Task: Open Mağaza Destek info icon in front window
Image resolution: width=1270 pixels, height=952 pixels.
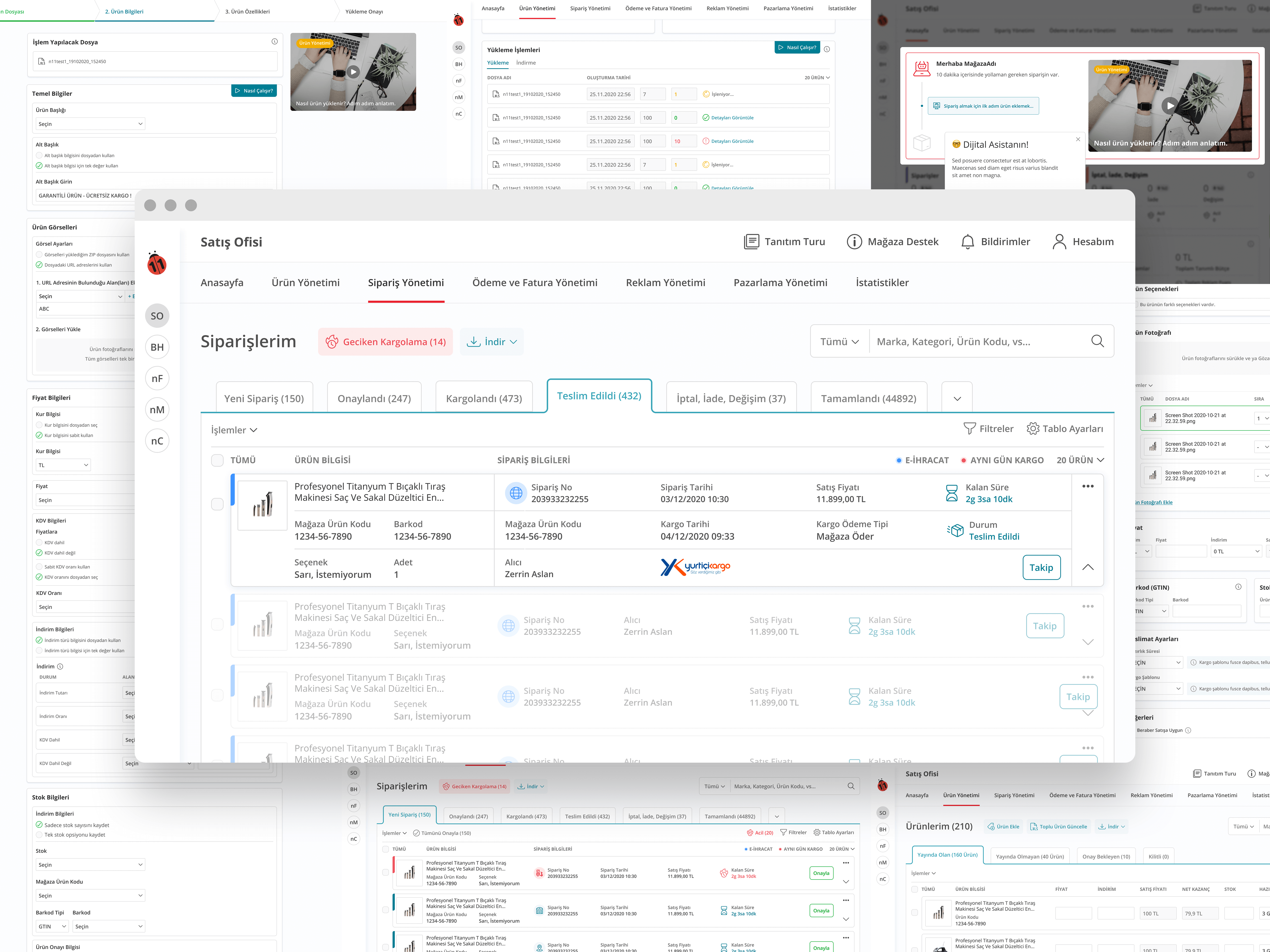Action: pos(854,242)
